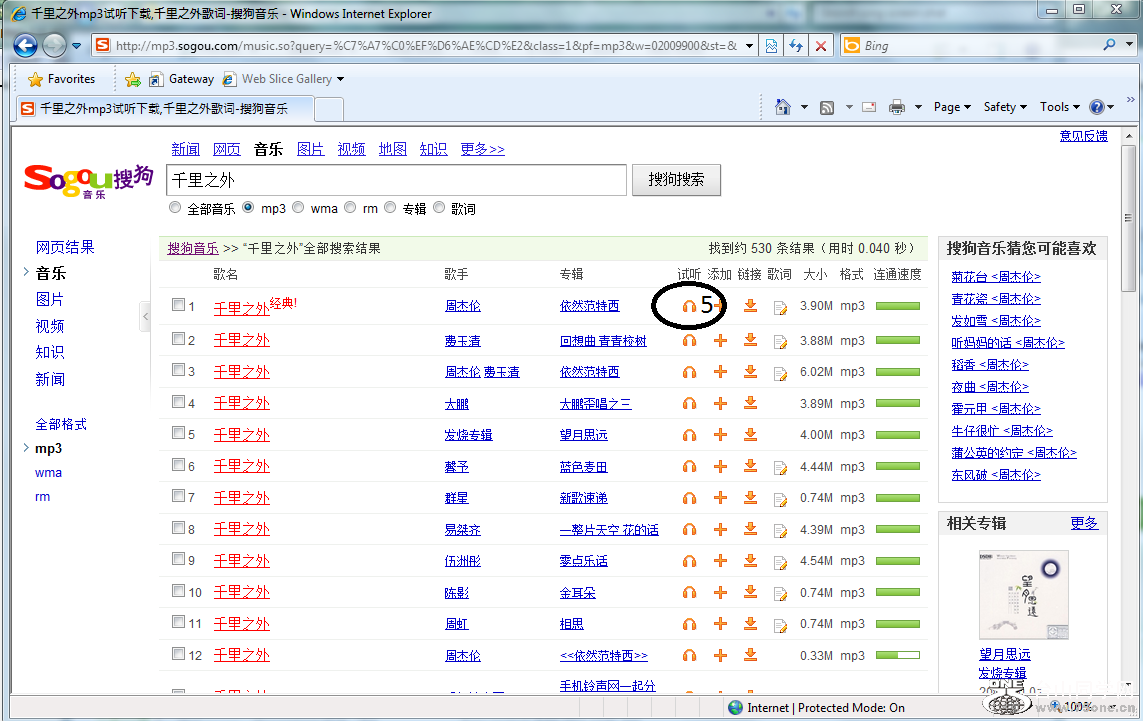Listen to row 9 song with headphone icon
The image size is (1143, 721).
689,561
